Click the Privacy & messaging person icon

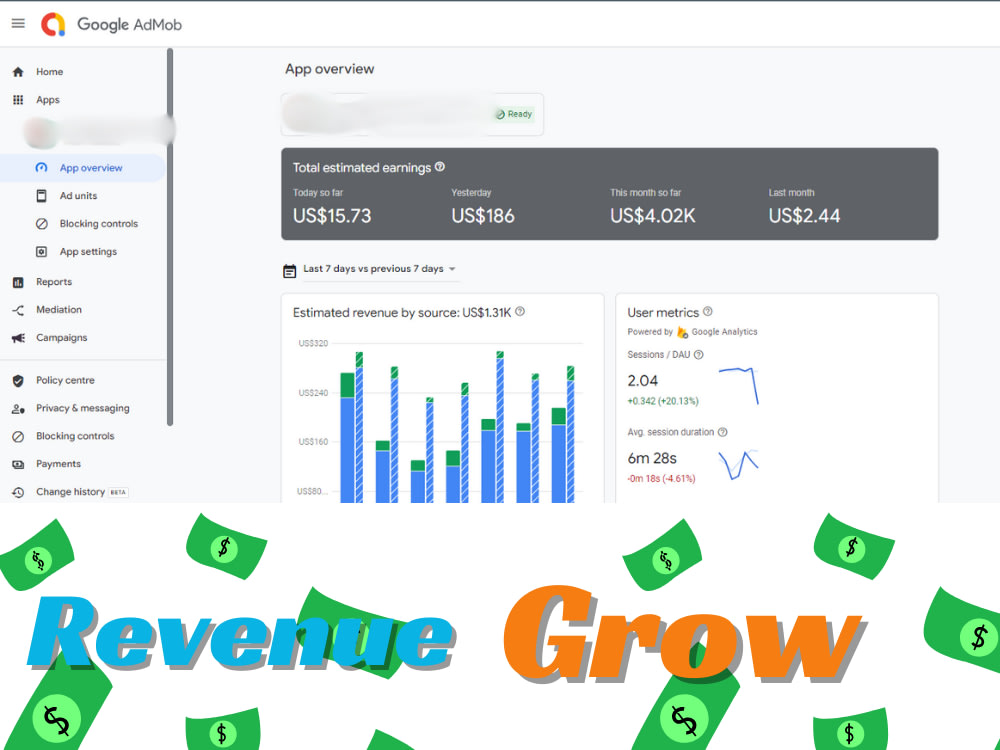18,409
